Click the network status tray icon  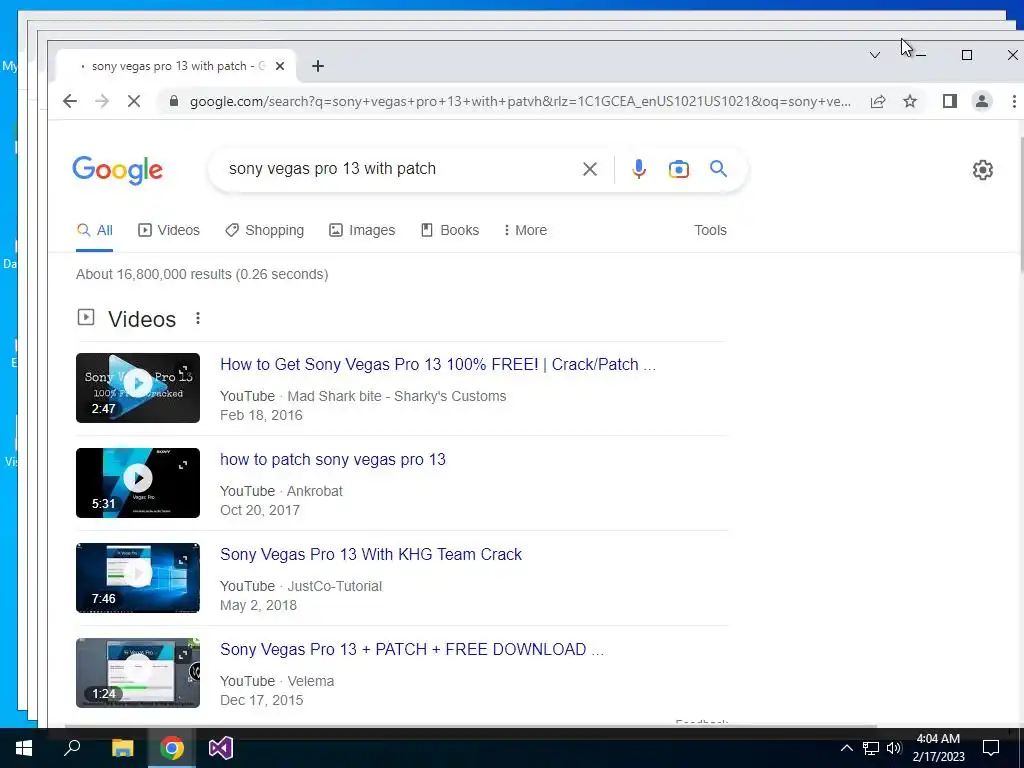(x=871, y=748)
